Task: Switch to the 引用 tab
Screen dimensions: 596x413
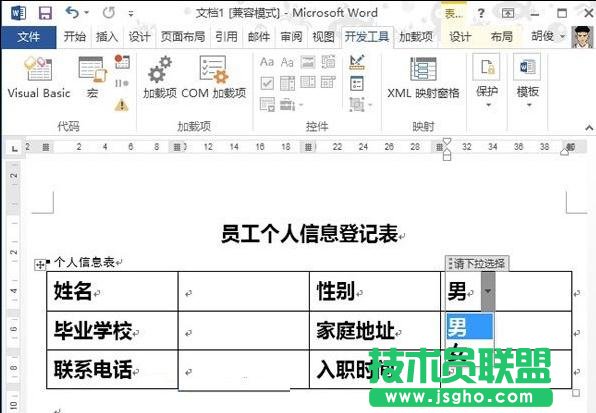Action: [x=227, y=36]
